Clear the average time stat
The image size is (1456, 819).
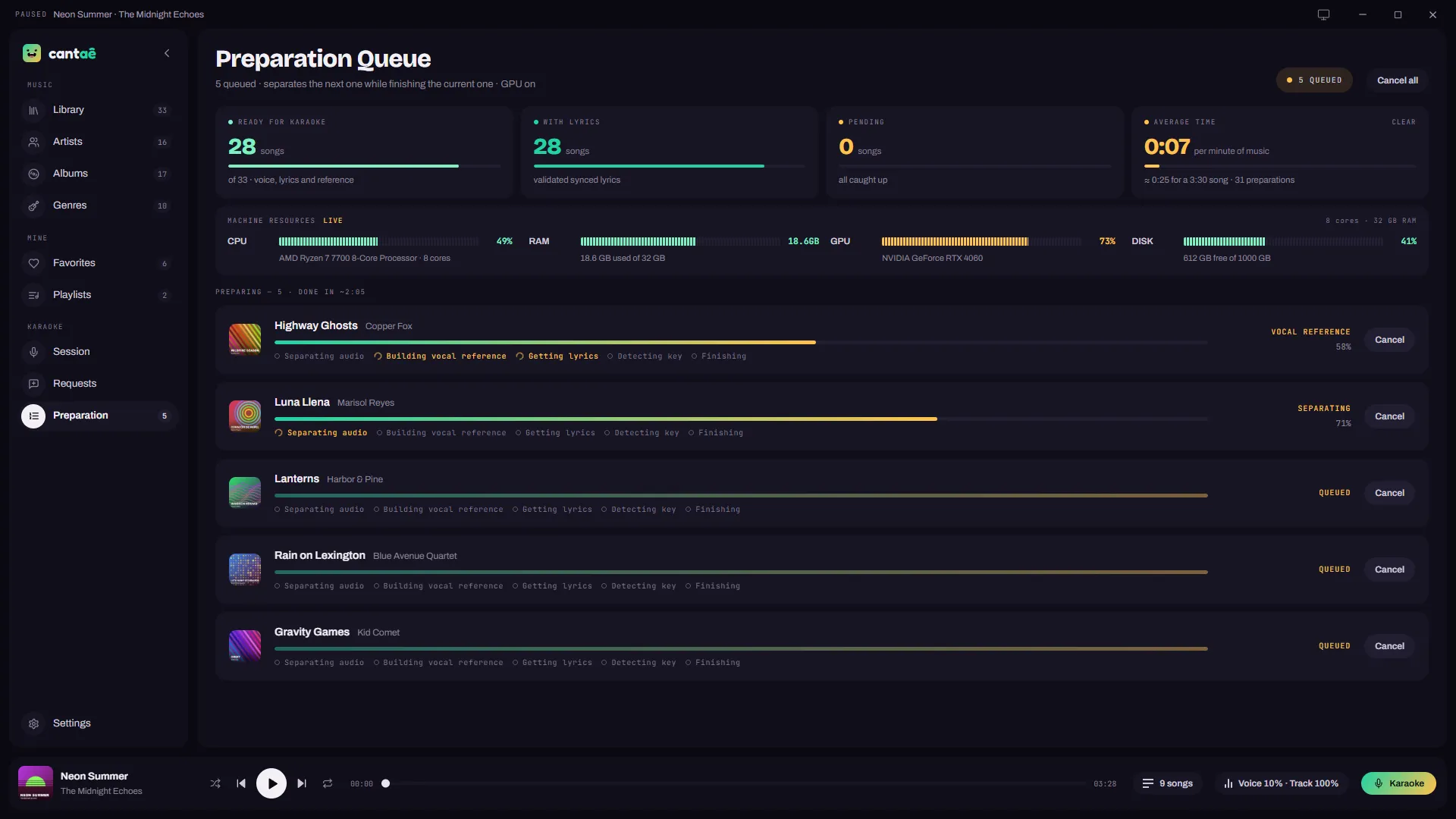[1404, 122]
